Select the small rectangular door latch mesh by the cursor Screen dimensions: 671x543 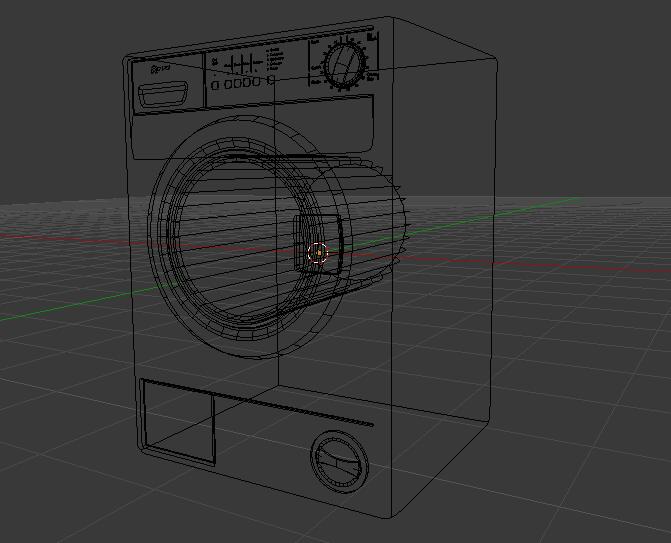click(318, 244)
